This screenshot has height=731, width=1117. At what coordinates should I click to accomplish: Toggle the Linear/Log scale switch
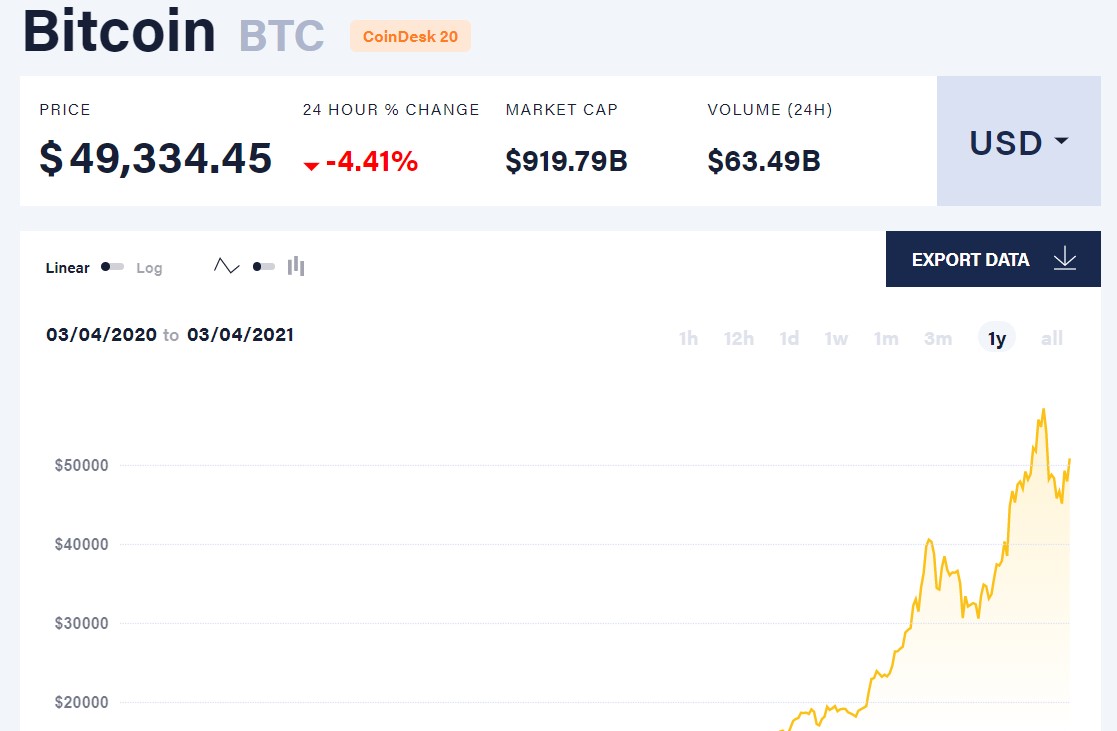pos(112,267)
